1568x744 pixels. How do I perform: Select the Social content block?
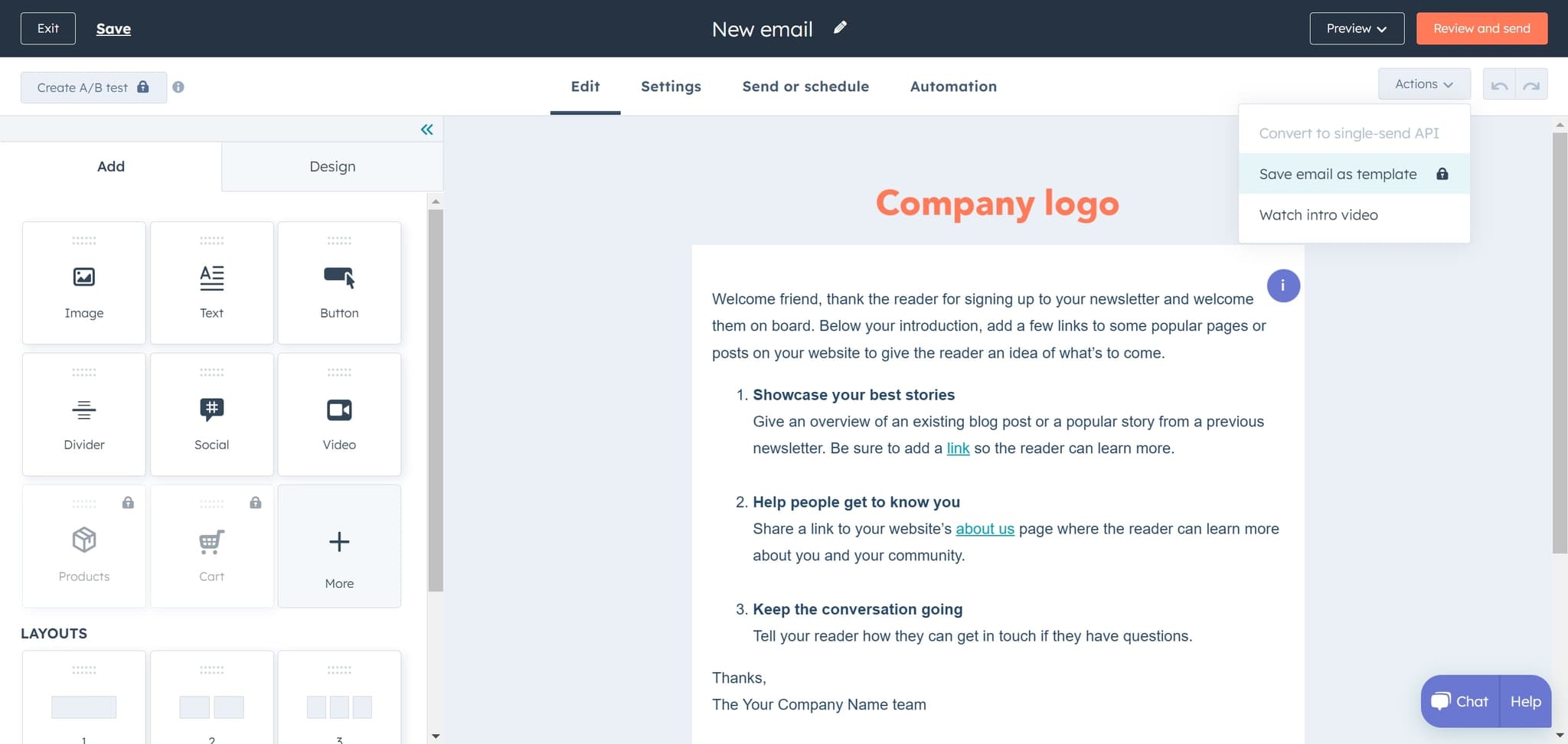[211, 415]
